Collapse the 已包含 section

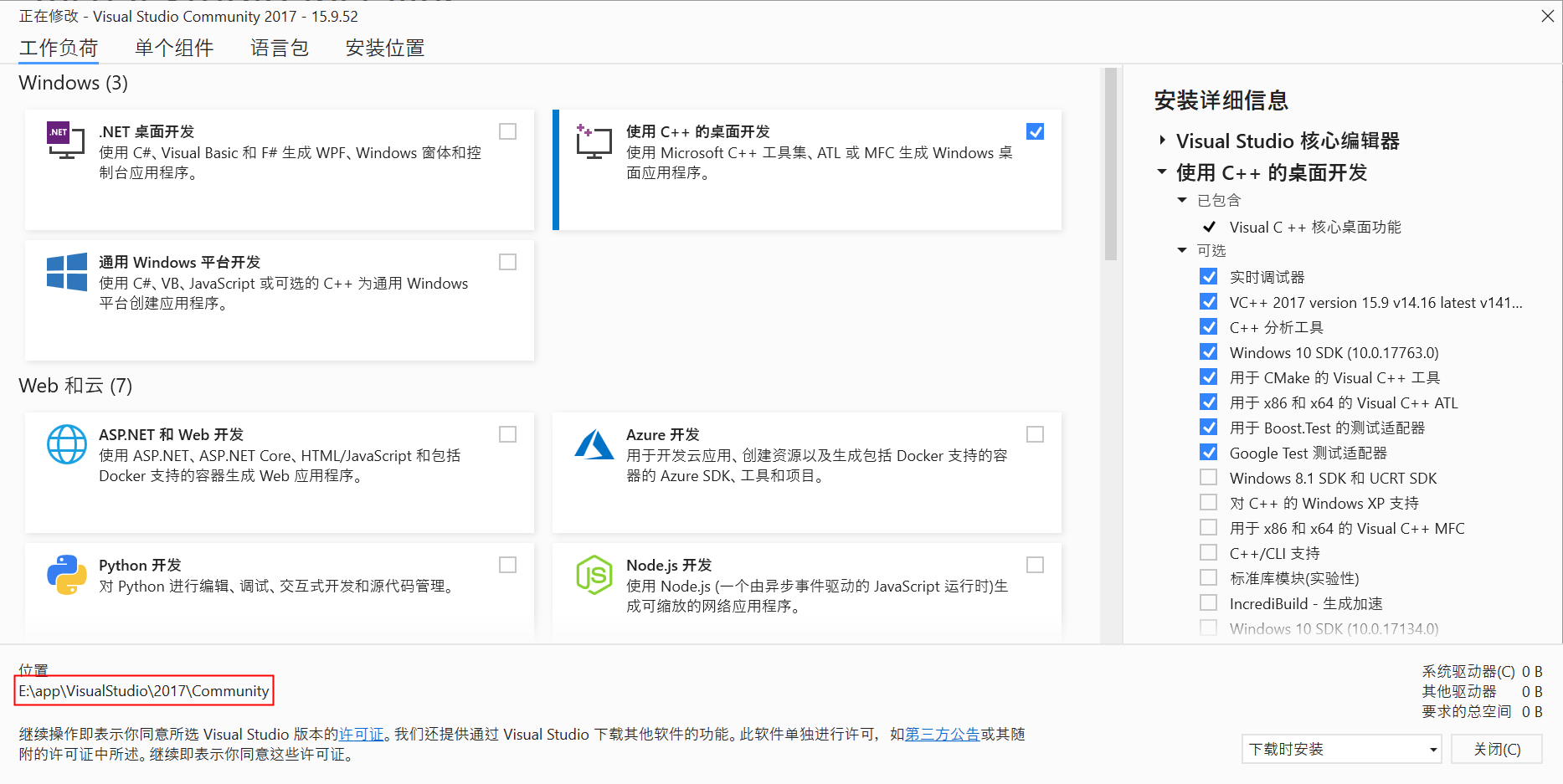tap(1181, 200)
